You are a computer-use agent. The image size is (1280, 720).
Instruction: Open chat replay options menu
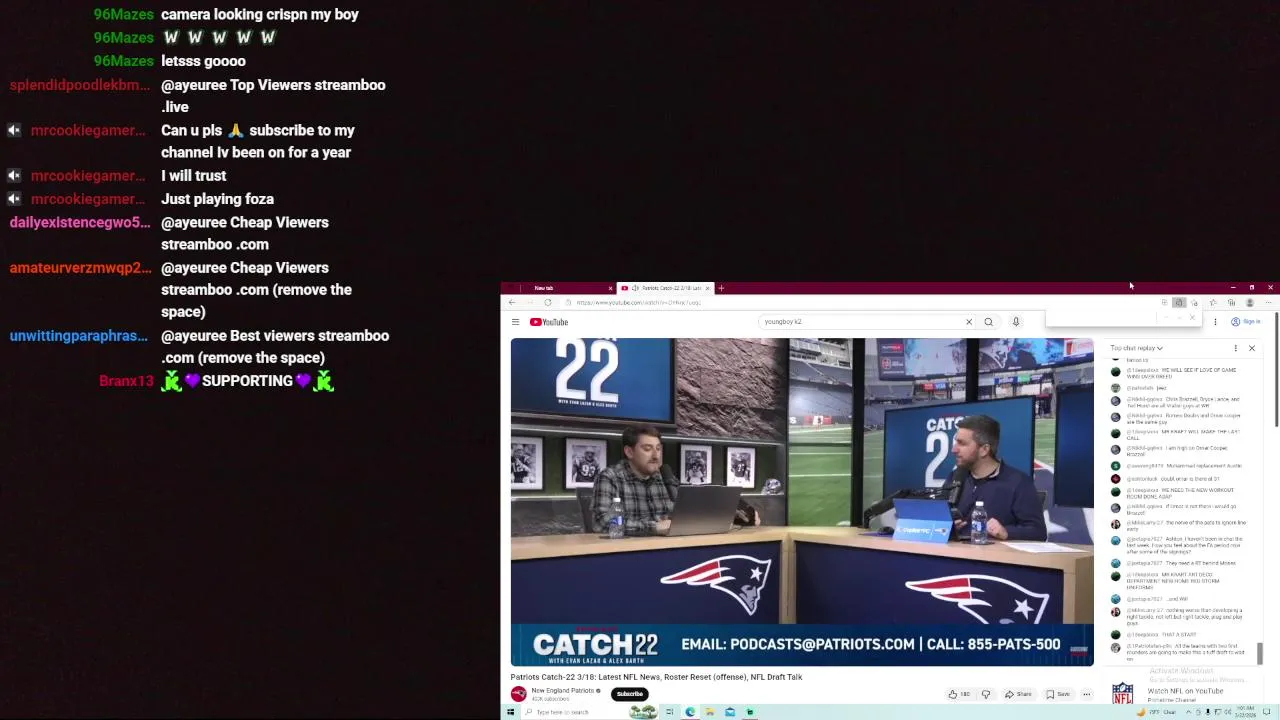click(x=1235, y=348)
